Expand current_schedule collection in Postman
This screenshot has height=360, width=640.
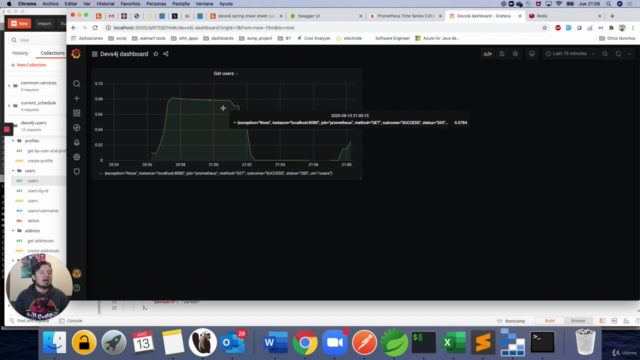tap(9, 106)
